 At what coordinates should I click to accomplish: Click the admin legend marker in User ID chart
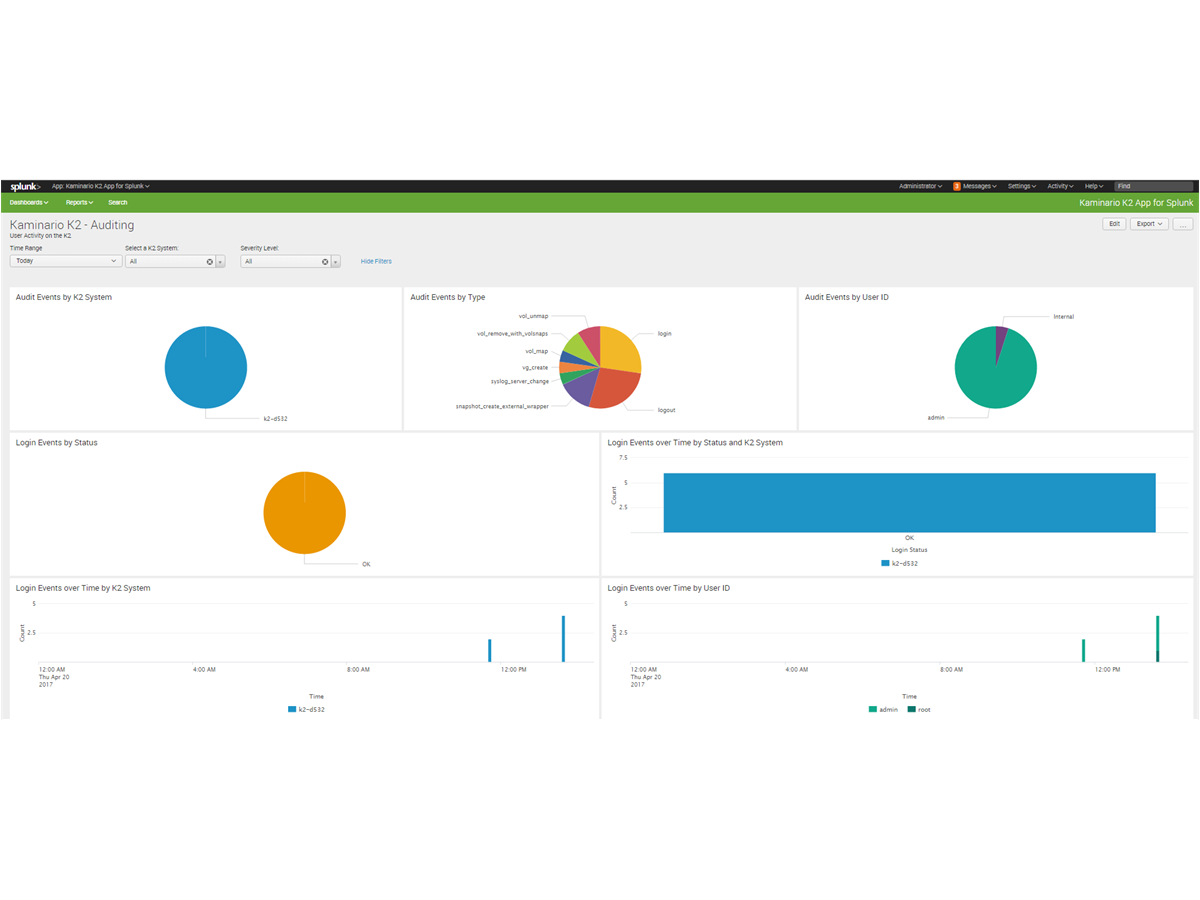pos(873,709)
